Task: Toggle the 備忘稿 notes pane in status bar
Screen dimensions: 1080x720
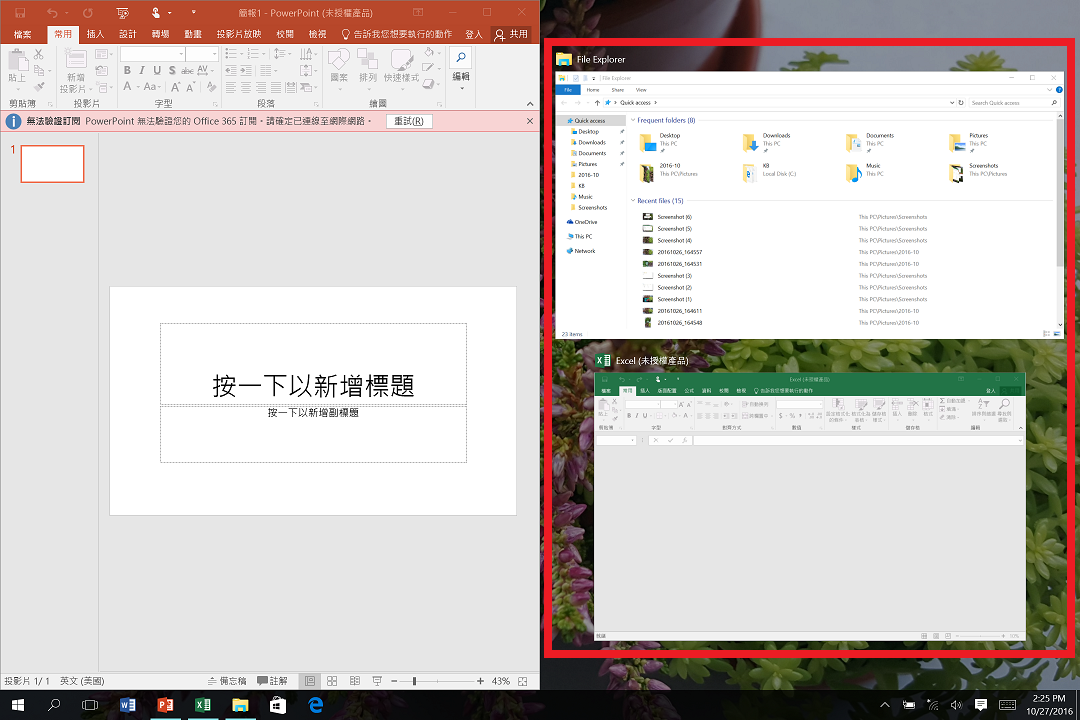Action: [x=227, y=681]
